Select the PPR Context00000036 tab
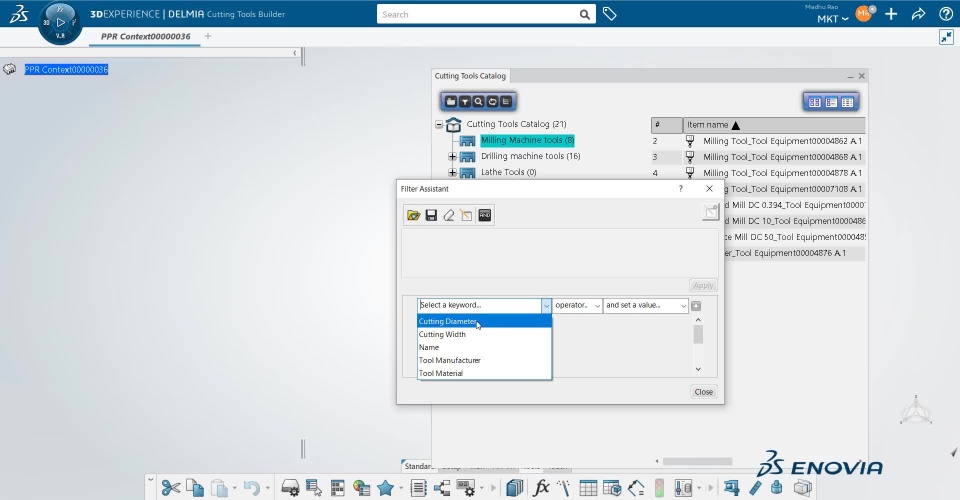960x500 pixels. (x=146, y=37)
